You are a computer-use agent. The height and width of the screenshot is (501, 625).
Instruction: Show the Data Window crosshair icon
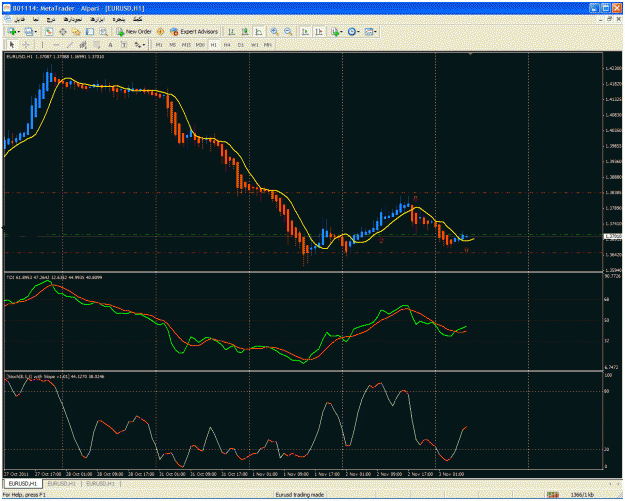[63, 31]
